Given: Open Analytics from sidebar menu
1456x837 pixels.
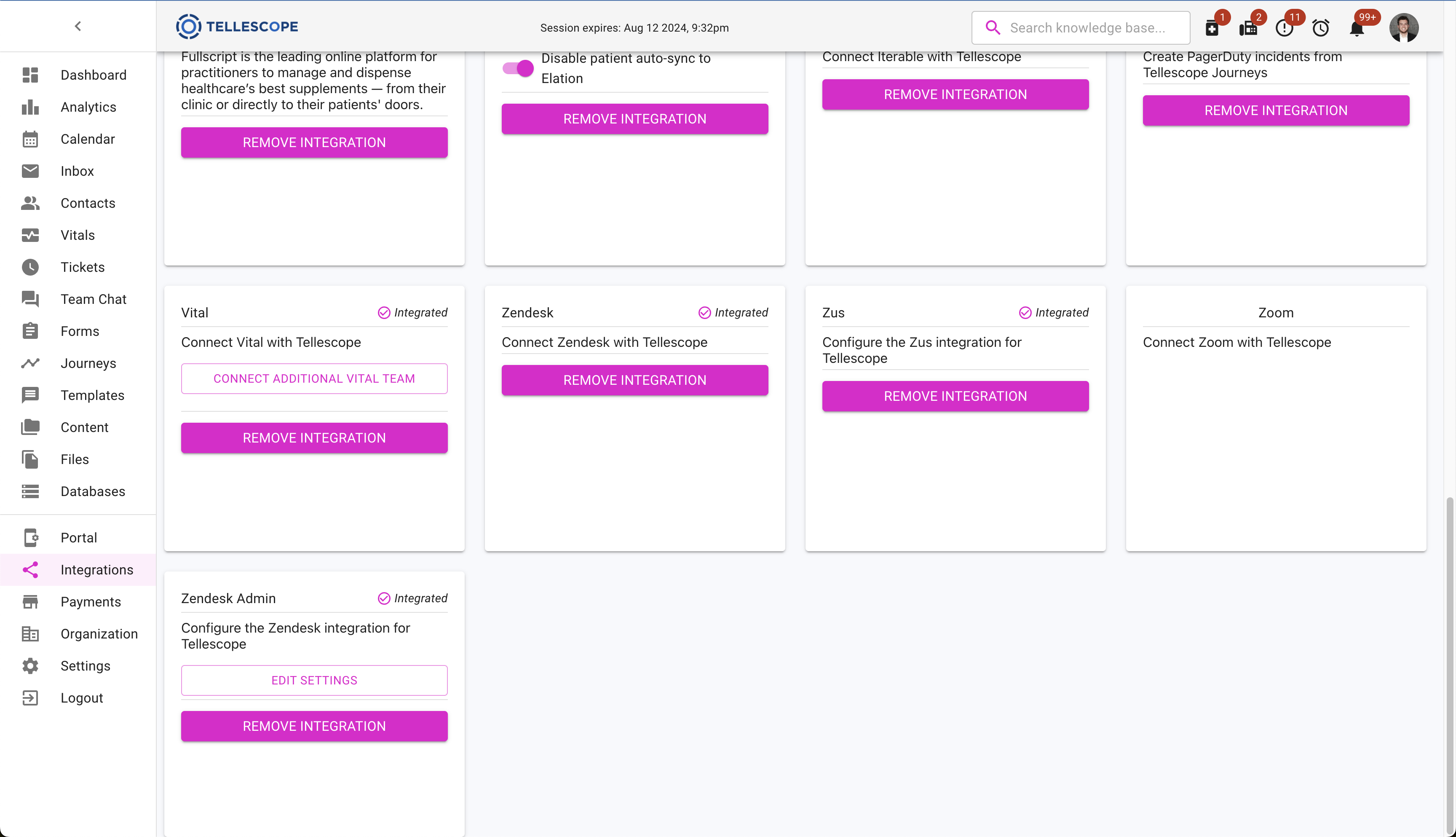Looking at the screenshot, I should (x=88, y=107).
